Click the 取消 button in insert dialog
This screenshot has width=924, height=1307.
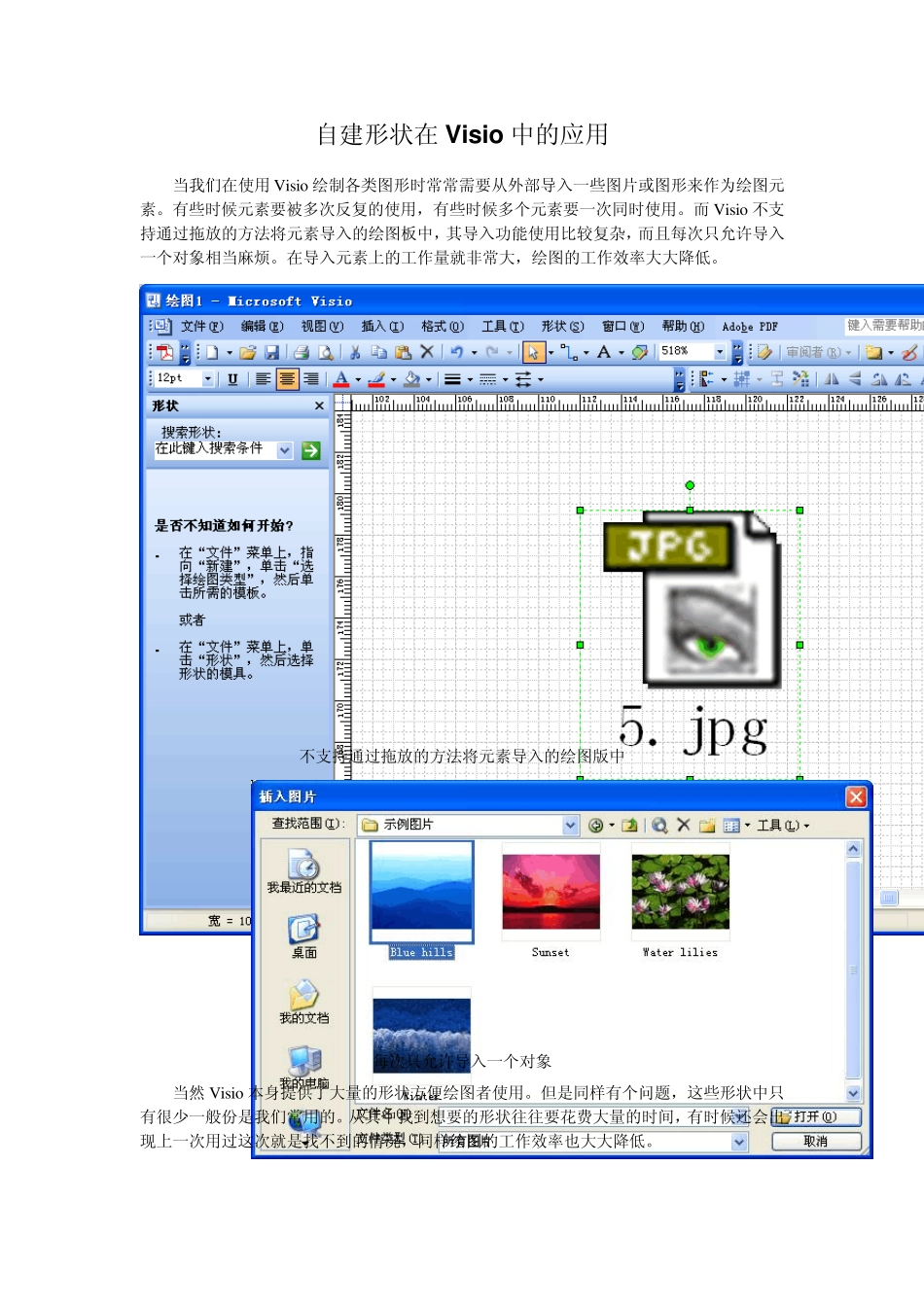pos(816,1142)
